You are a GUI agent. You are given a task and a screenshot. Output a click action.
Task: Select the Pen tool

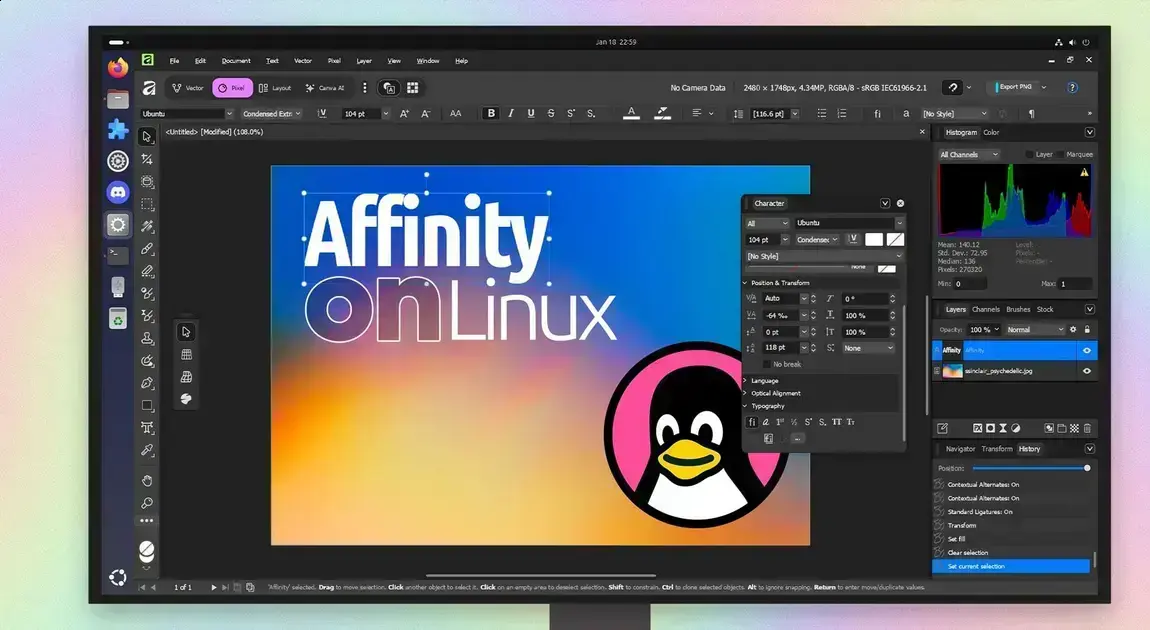tap(147, 383)
